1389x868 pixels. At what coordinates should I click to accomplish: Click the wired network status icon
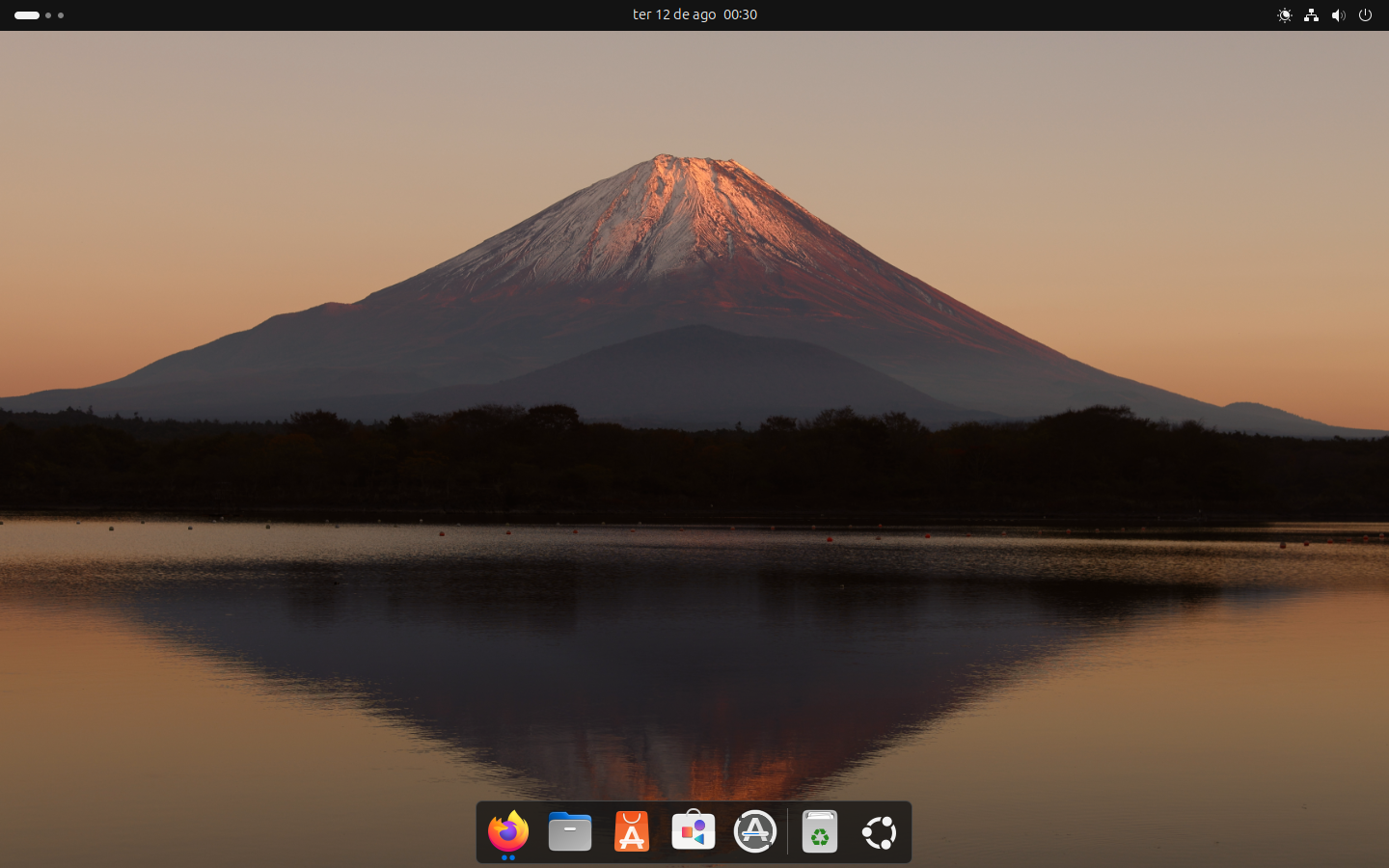click(x=1311, y=15)
